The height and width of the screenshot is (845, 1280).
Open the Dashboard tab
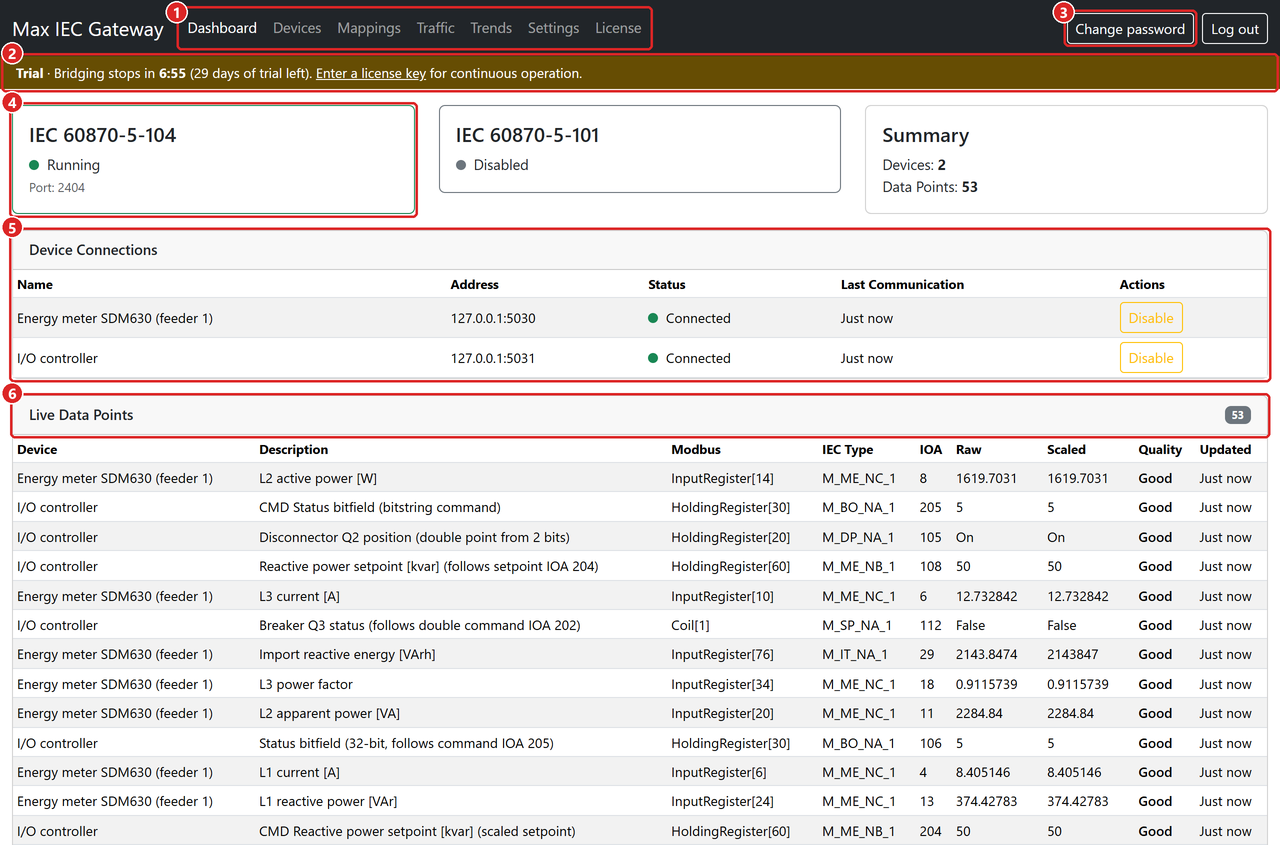click(222, 28)
